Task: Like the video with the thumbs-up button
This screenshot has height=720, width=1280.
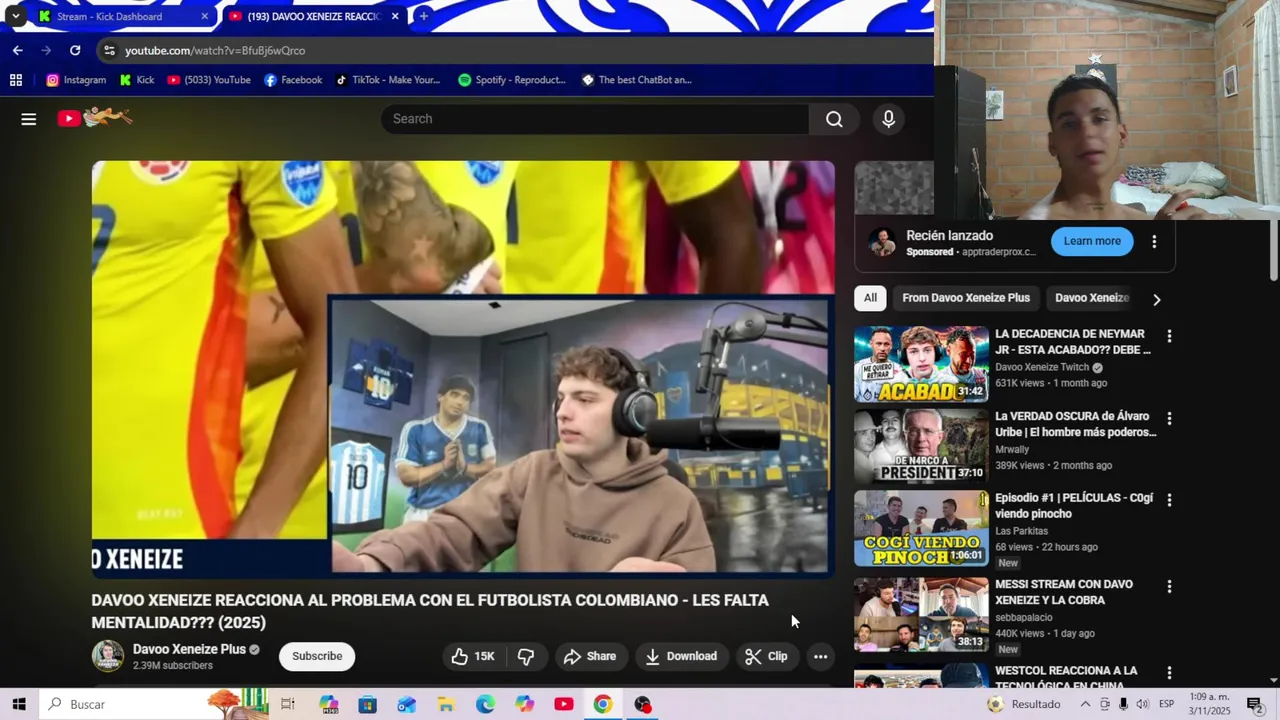Action: tap(473, 656)
